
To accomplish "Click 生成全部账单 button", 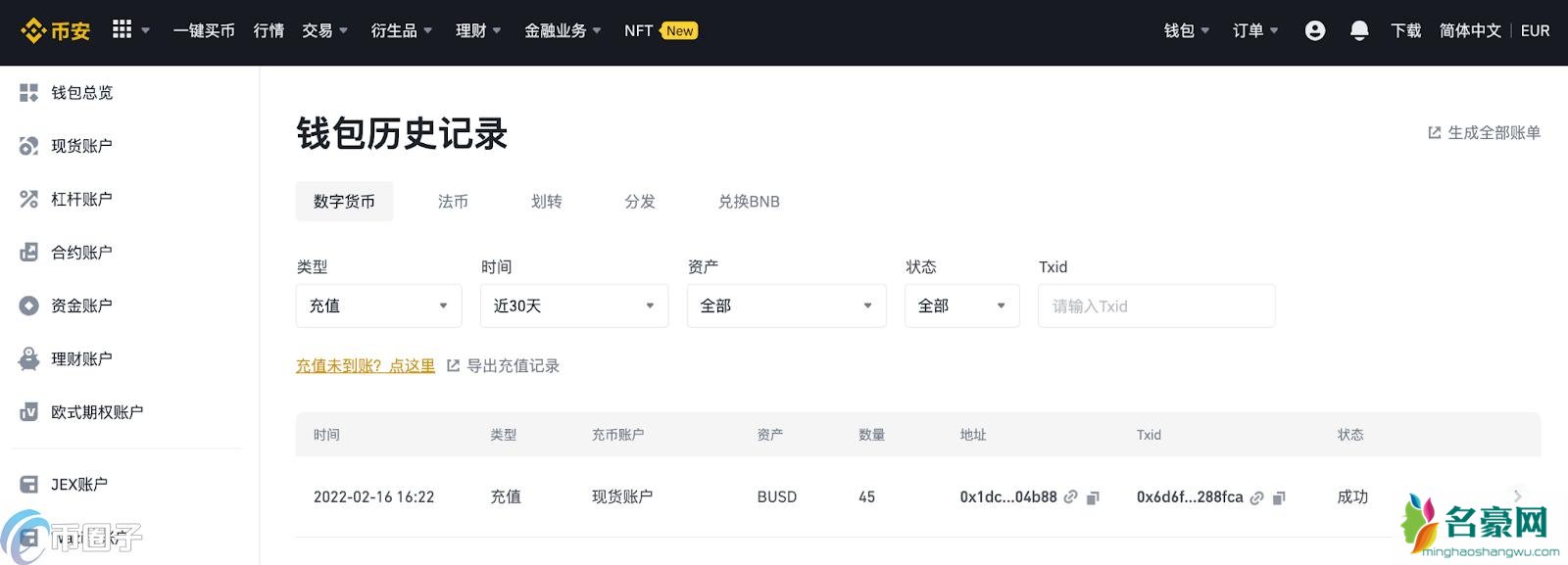I will (x=1484, y=133).
